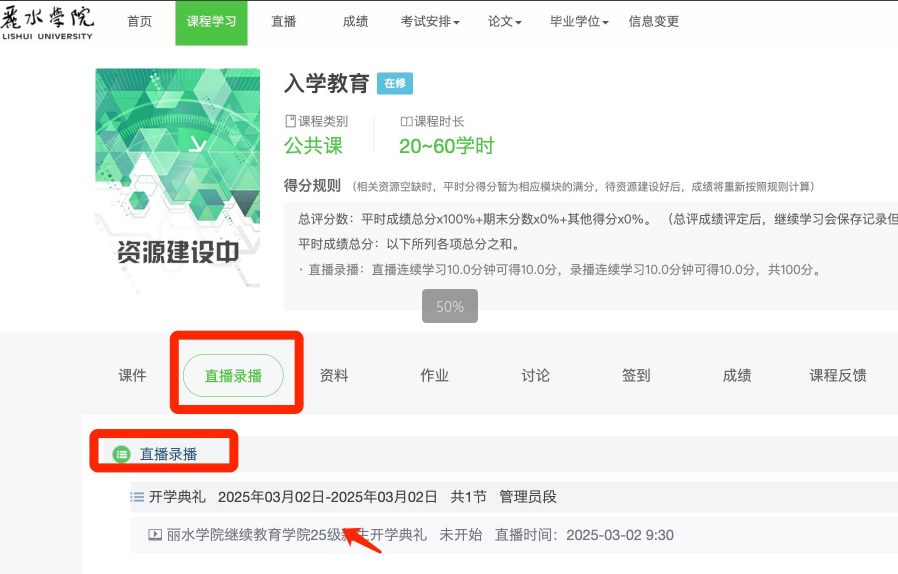Go to 首页 in navigation bar
This screenshot has height=574, width=898.
click(140, 22)
